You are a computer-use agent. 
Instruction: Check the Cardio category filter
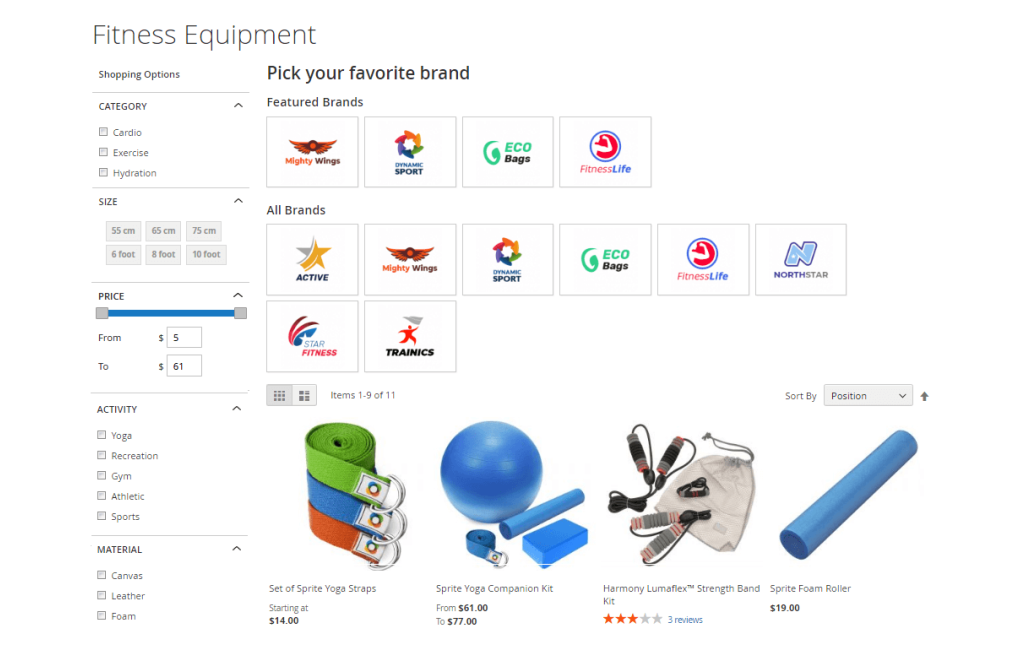(103, 132)
